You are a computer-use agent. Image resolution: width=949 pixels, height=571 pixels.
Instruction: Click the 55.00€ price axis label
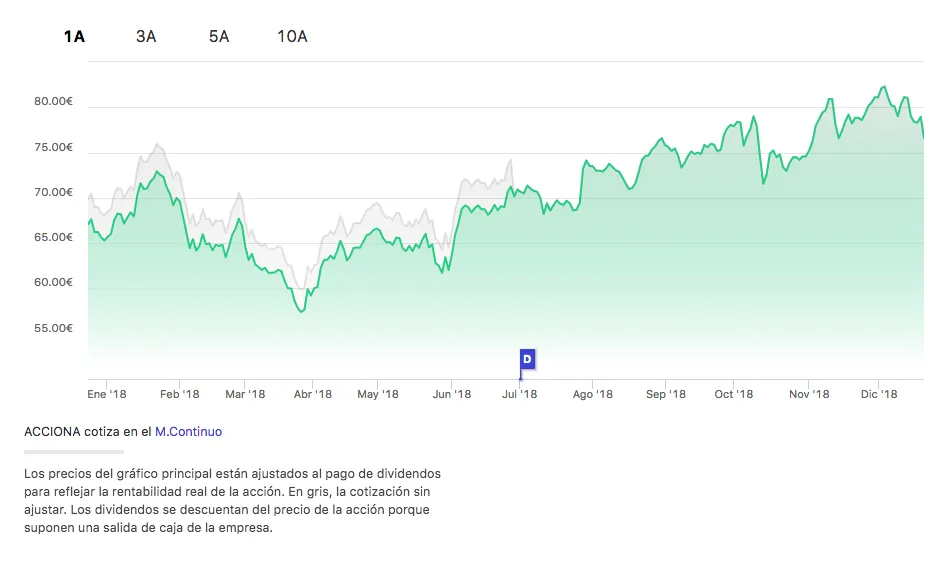pos(53,328)
